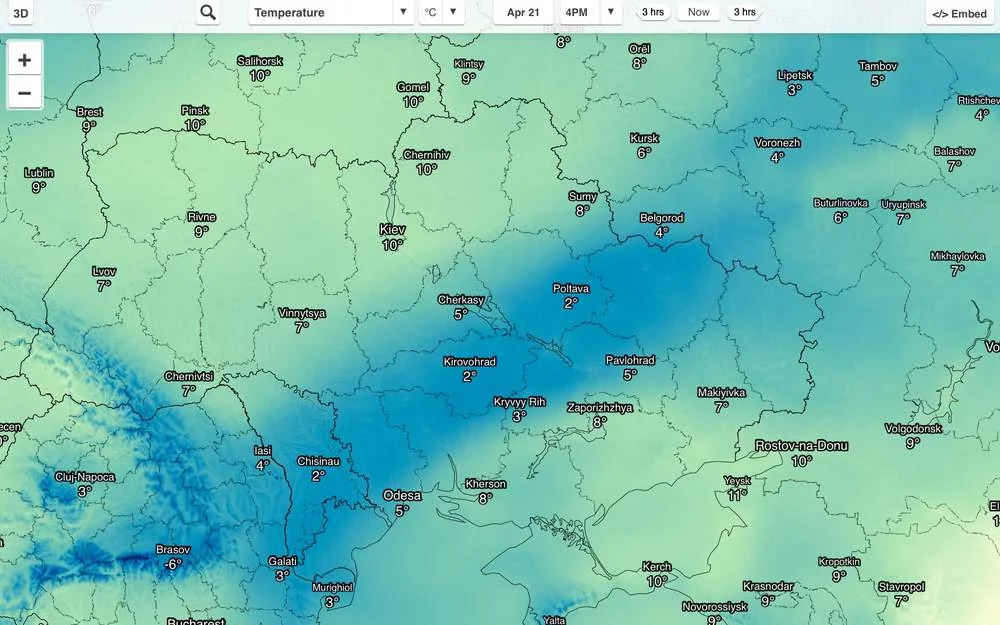Open the search magnifier
Viewport: 1000px width, 625px height.
pyautogui.click(x=207, y=13)
